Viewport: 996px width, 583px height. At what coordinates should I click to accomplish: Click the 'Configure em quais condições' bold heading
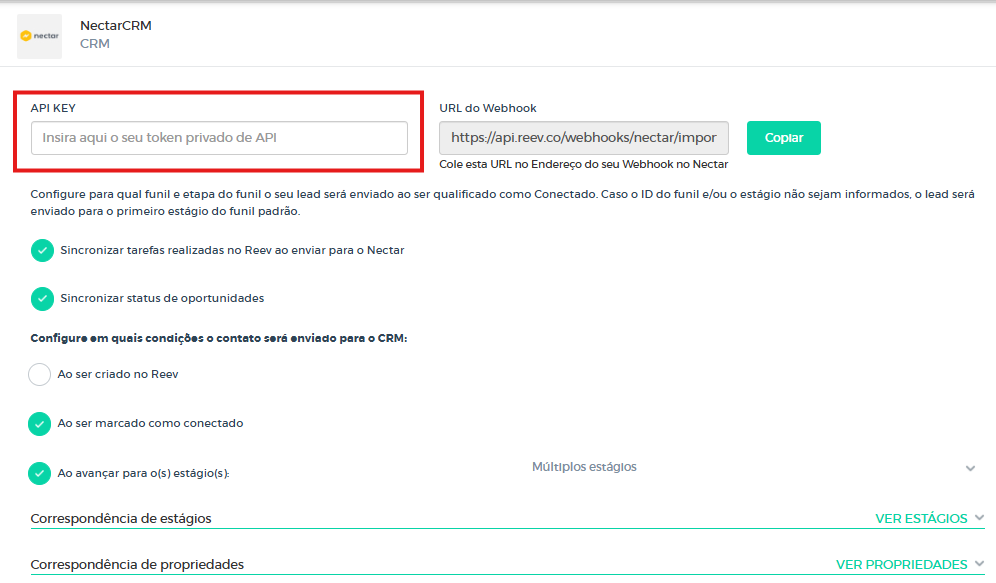[x=219, y=338]
